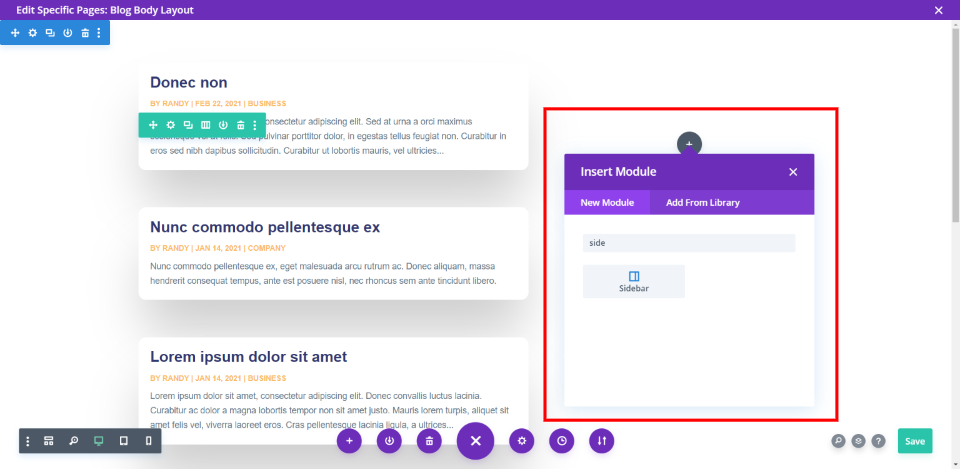
Task: Open green row settings gear
Action: [171, 125]
